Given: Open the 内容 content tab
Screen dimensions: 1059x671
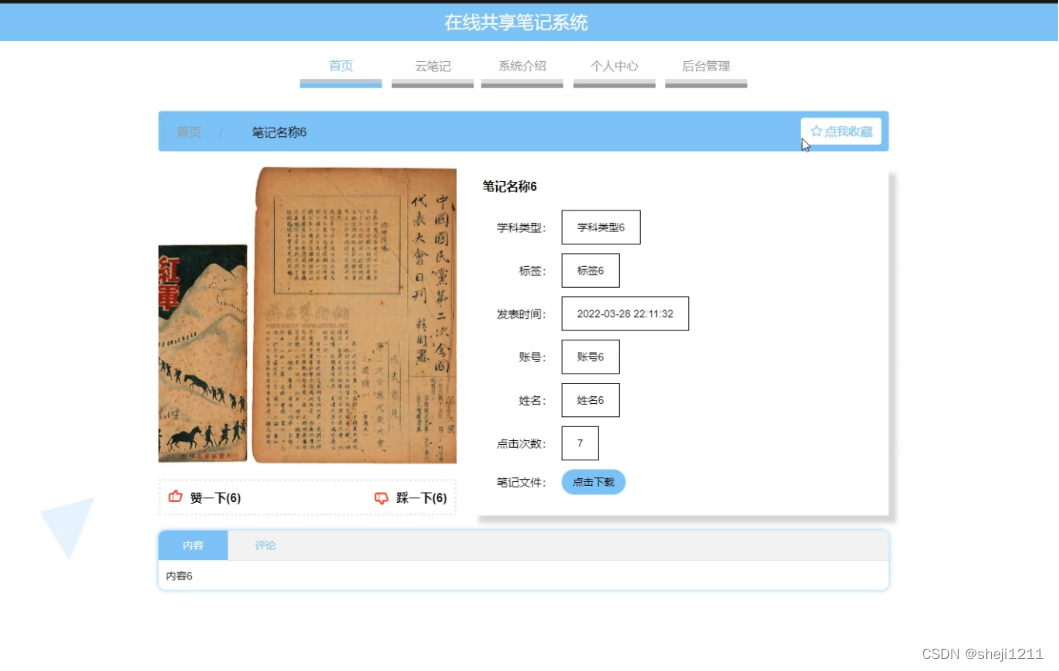Looking at the screenshot, I should tap(192, 545).
